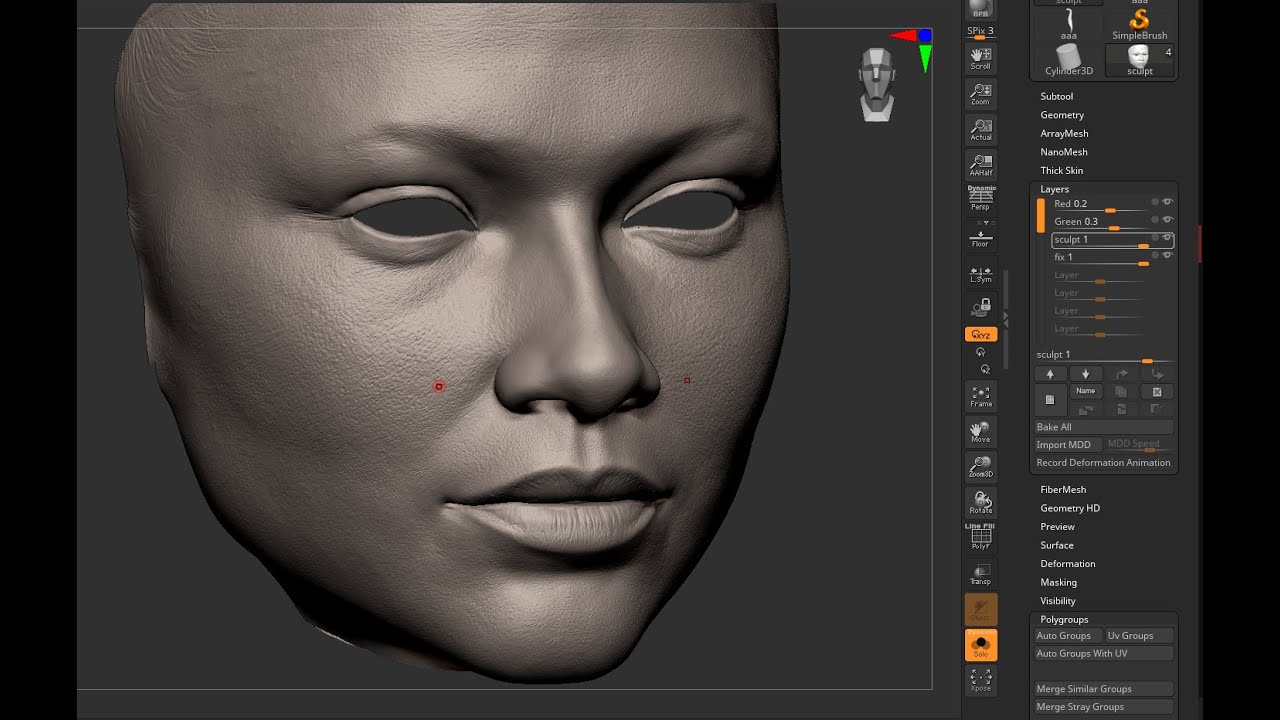Toggle the camera lock icon
The width and height of the screenshot is (1280, 720).
coord(981,306)
